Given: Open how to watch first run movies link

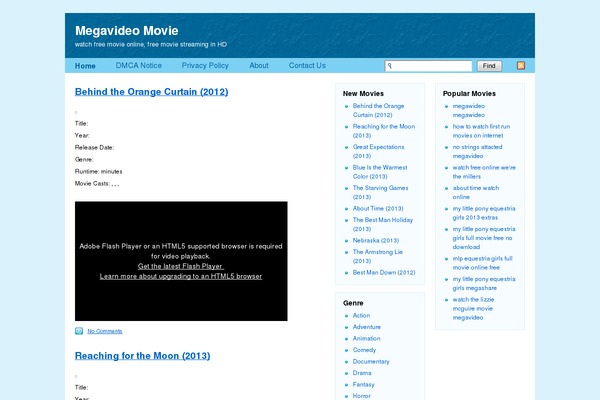Looking at the screenshot, I should [x=481, y=131].
